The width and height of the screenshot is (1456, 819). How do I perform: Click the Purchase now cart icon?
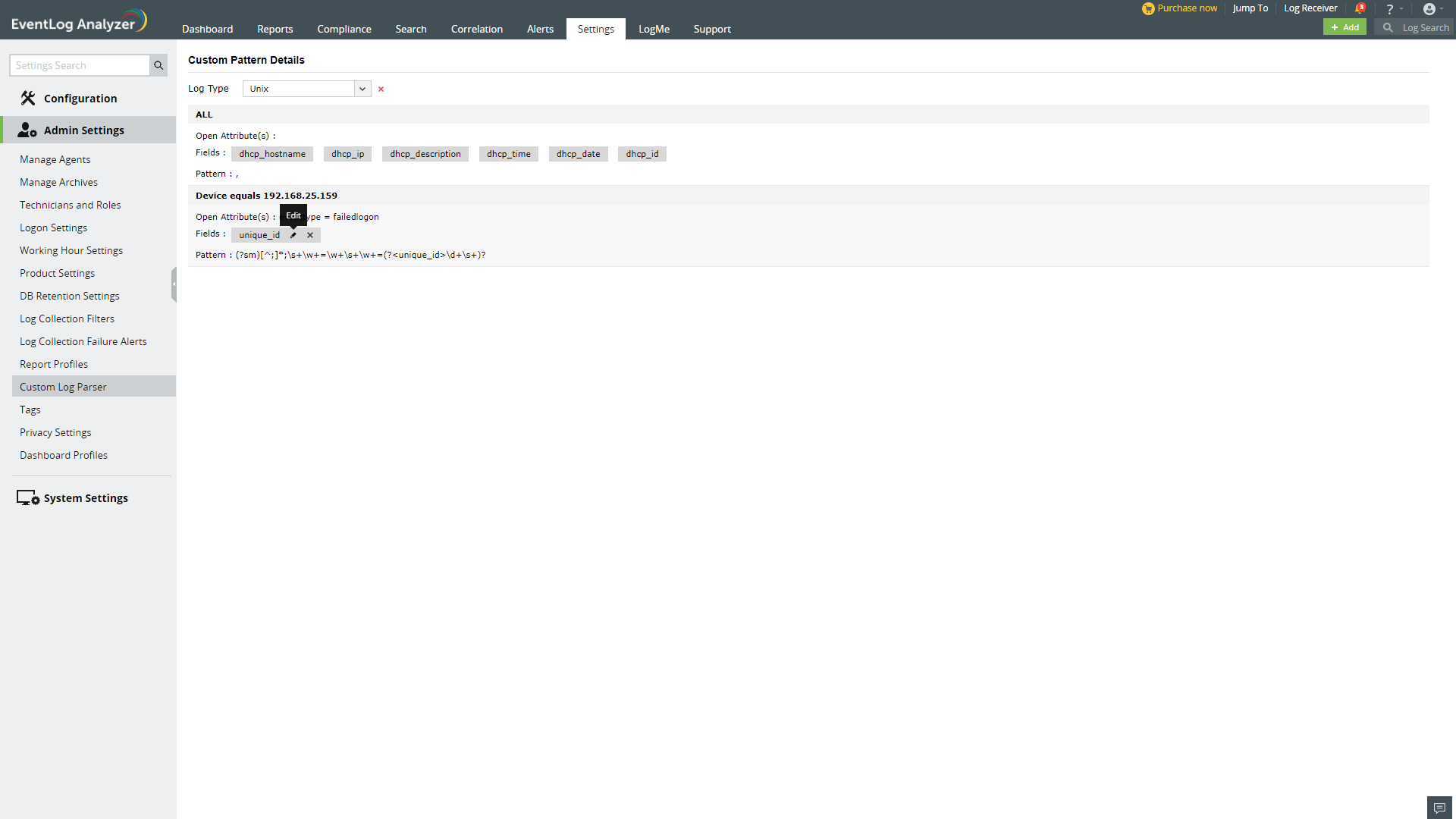(x=1148, y=9)
